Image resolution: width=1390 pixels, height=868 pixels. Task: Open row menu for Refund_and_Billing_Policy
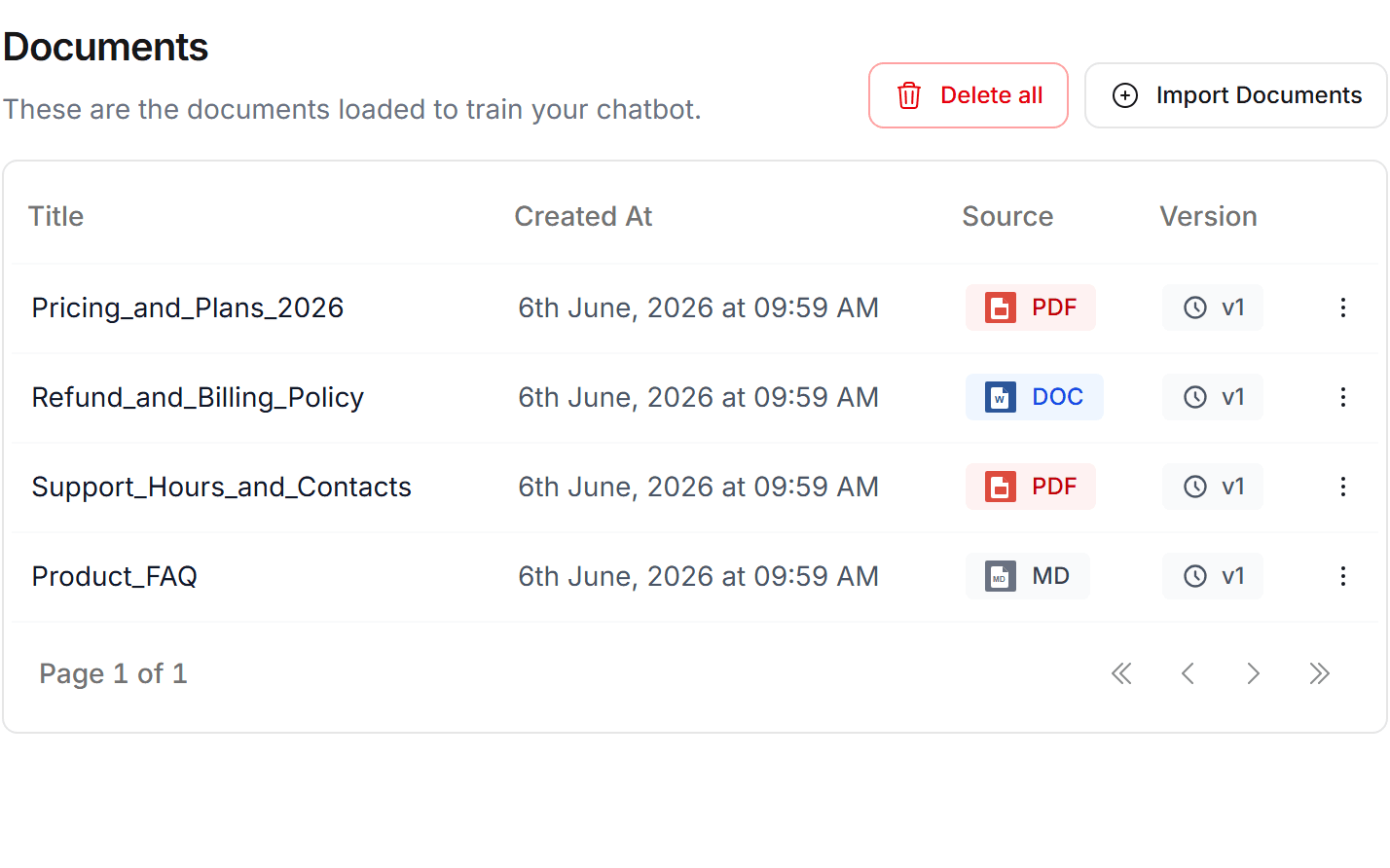pyautogui.click(x=1343, y=397)
